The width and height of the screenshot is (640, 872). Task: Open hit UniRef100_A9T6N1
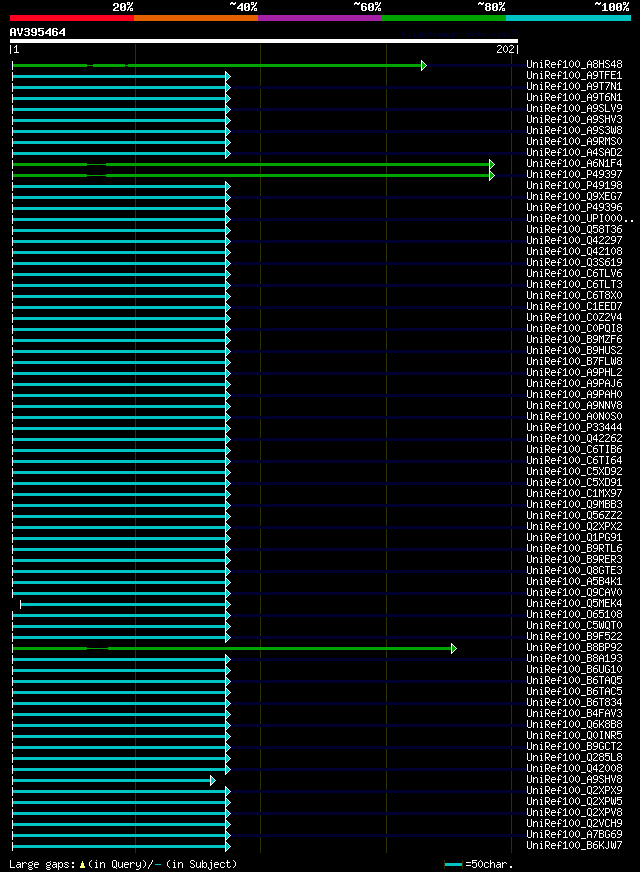[574, 97]
